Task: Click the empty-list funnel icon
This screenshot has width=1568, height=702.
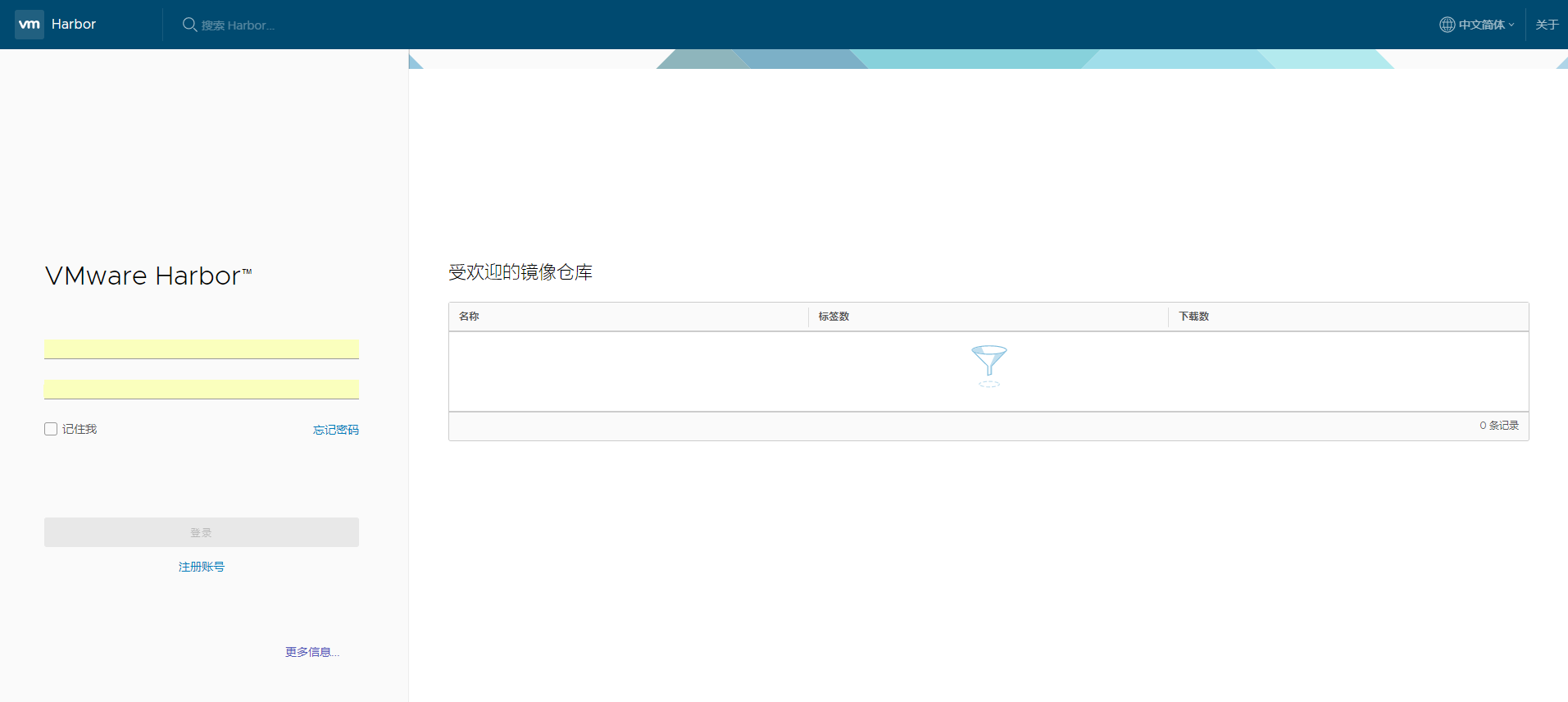Action: [x=989, y=366]
